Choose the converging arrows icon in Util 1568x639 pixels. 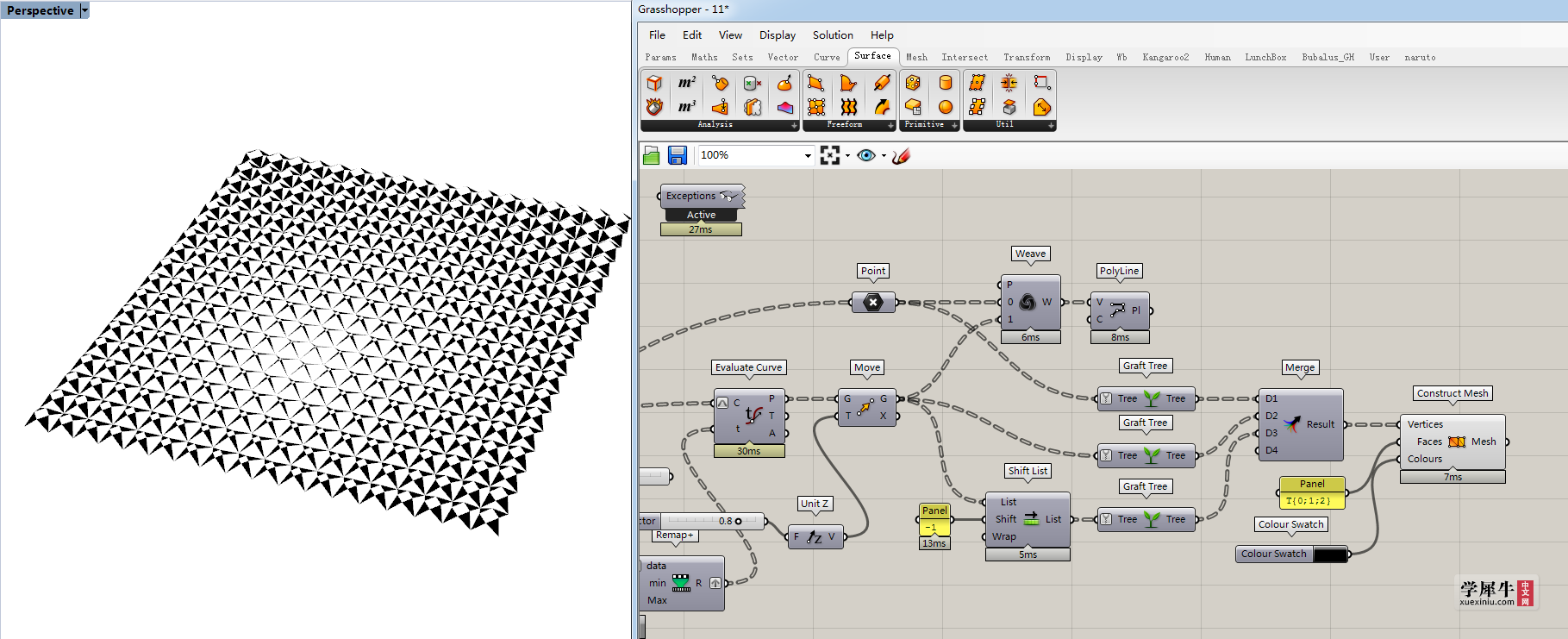tap(1009, 83)
